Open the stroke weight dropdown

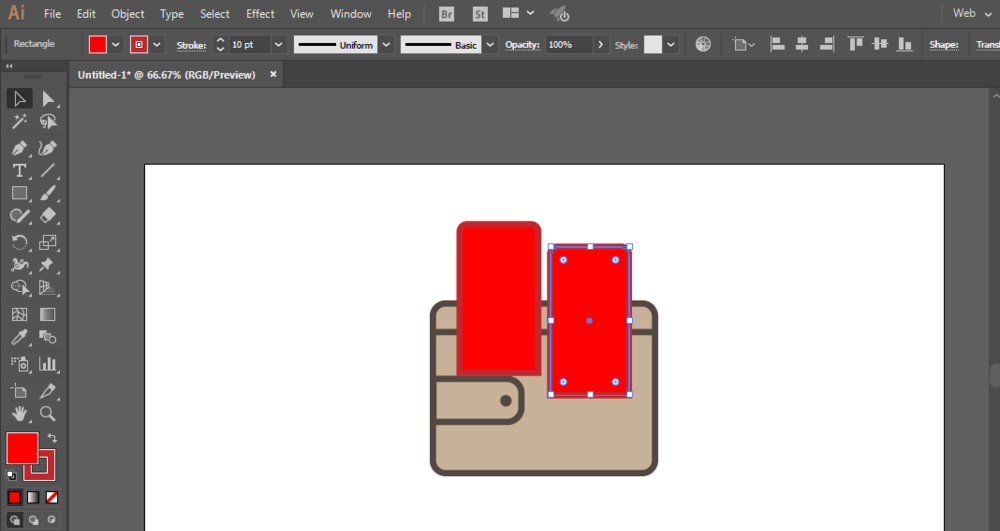[278, 45]
